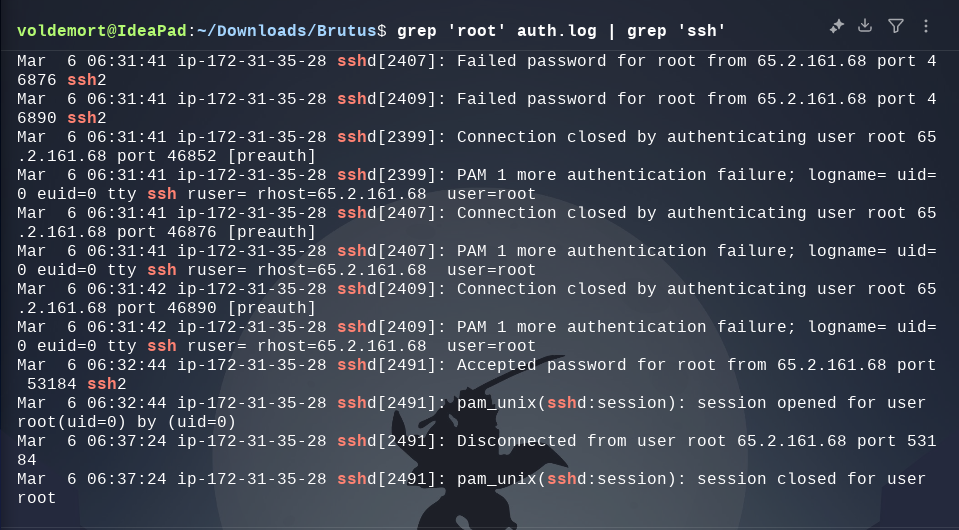Viewport: 959px width, 530px height.
Task: Click the sshd[2409] 'Failed password' line
Action: [476, 108]
